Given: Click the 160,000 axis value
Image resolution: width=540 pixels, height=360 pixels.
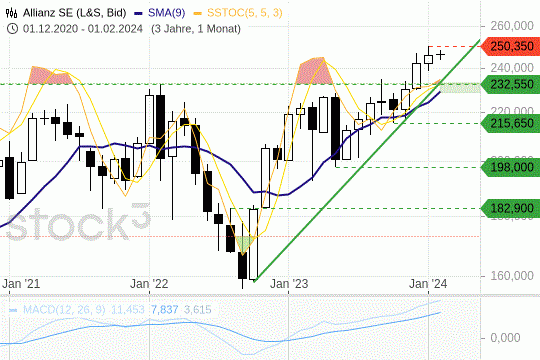Looking at the screenshot, I should coord(512,276).
